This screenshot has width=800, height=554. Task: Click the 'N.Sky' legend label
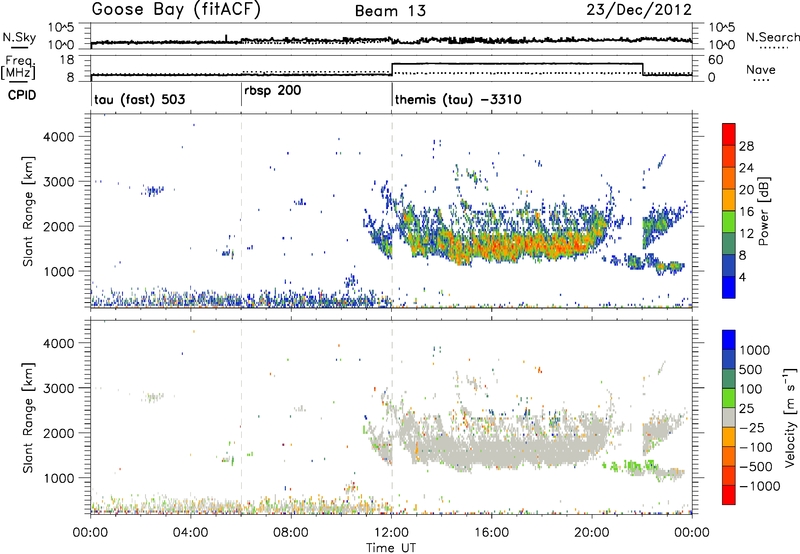[x=19, y=37]
